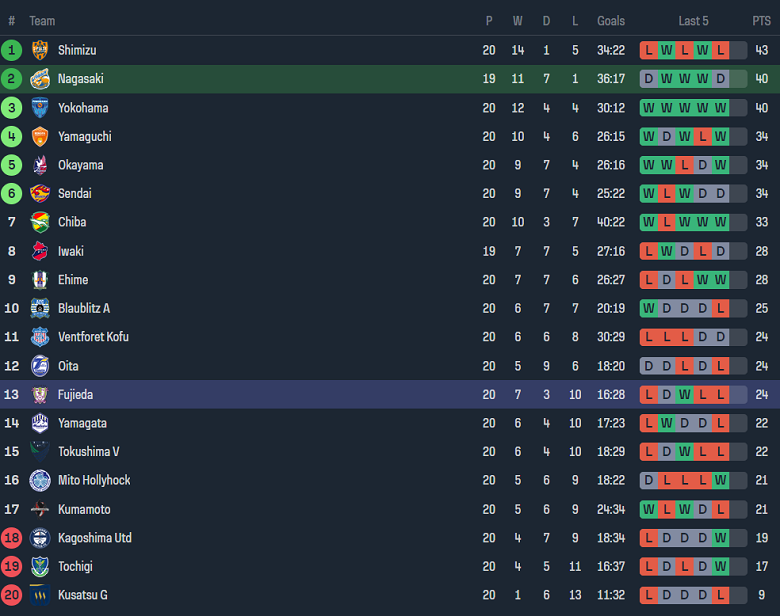Click the Last 5 column header
780x616 pixels.
click(x=693, y=21)
